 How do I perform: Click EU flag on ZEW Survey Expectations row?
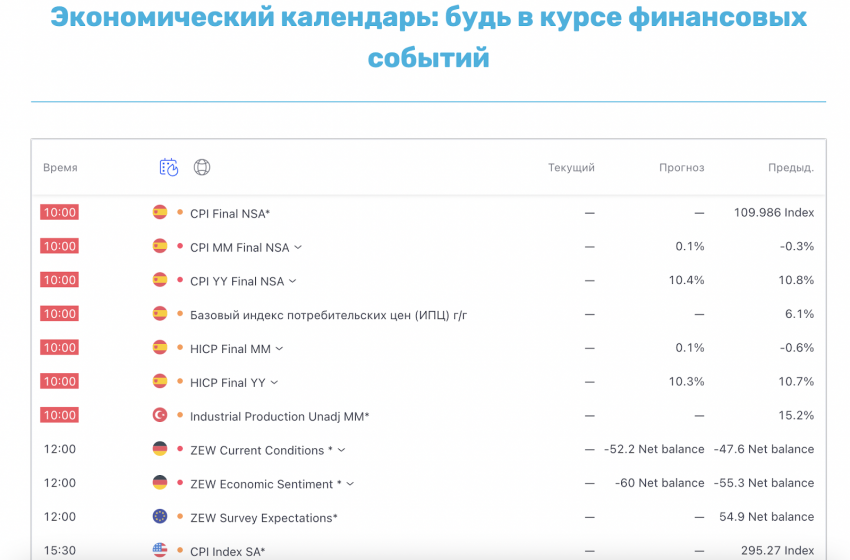[160, 517]
